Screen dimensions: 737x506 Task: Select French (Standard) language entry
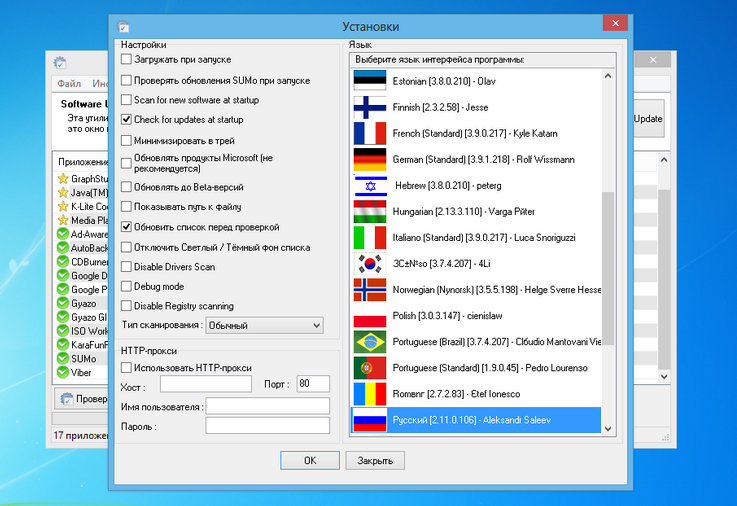pos(476,133)
